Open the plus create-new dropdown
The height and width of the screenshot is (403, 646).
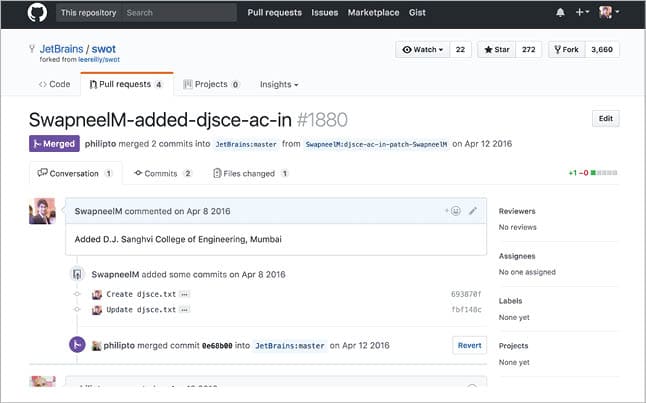583,13
